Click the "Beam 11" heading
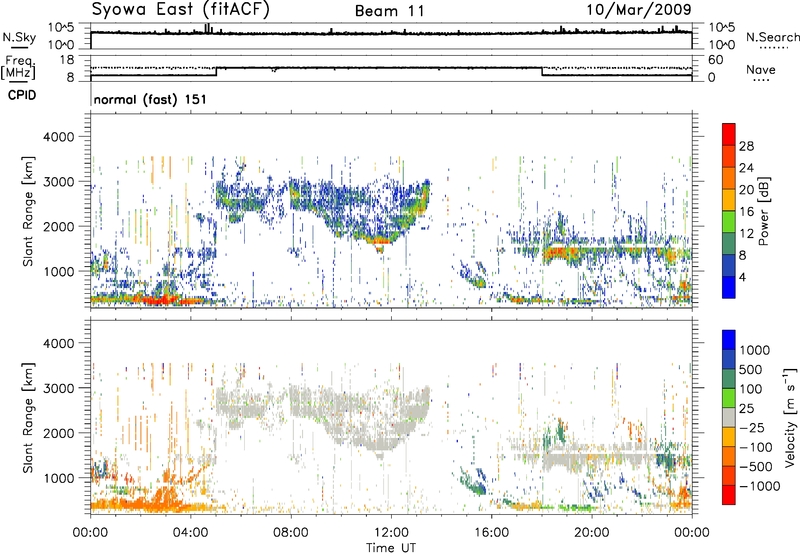Image resolution: width=800 pixels, height=554 pixels. click(390, 11)
